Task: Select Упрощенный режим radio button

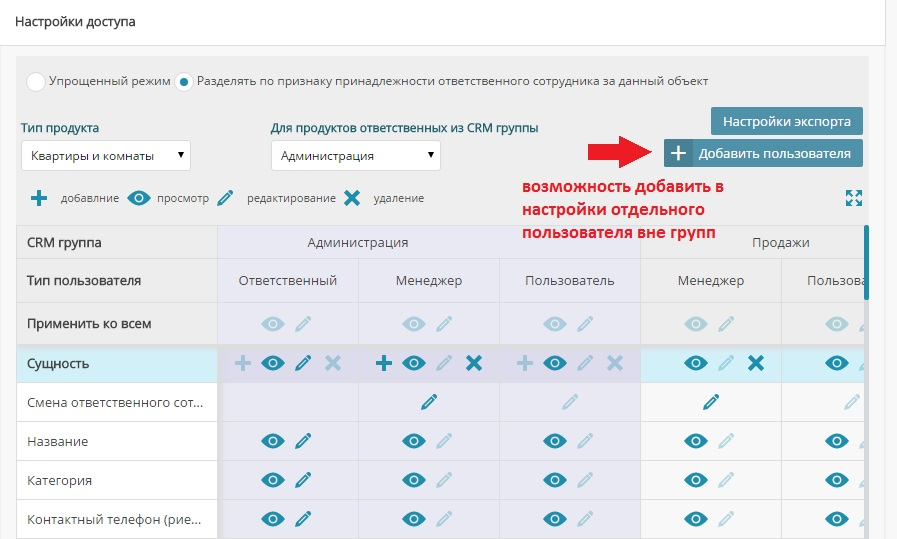Action: point(36,82)
